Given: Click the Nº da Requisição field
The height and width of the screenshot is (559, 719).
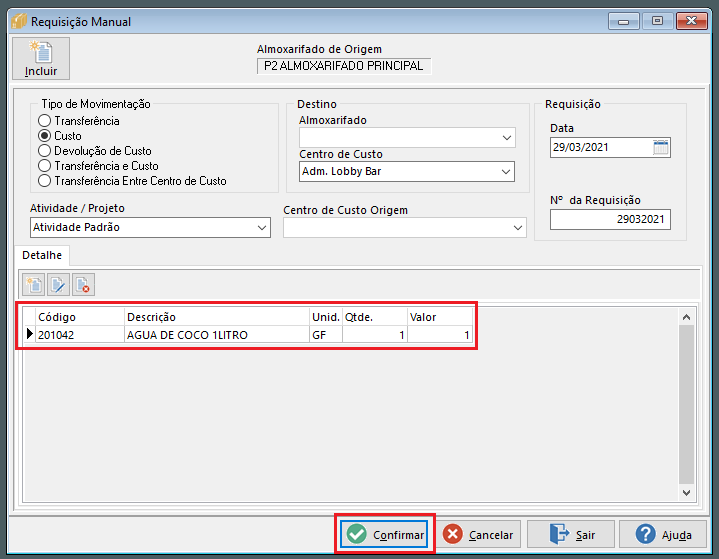Looking at the screenshot, I should pyautogui.click(x=610, y=219).
